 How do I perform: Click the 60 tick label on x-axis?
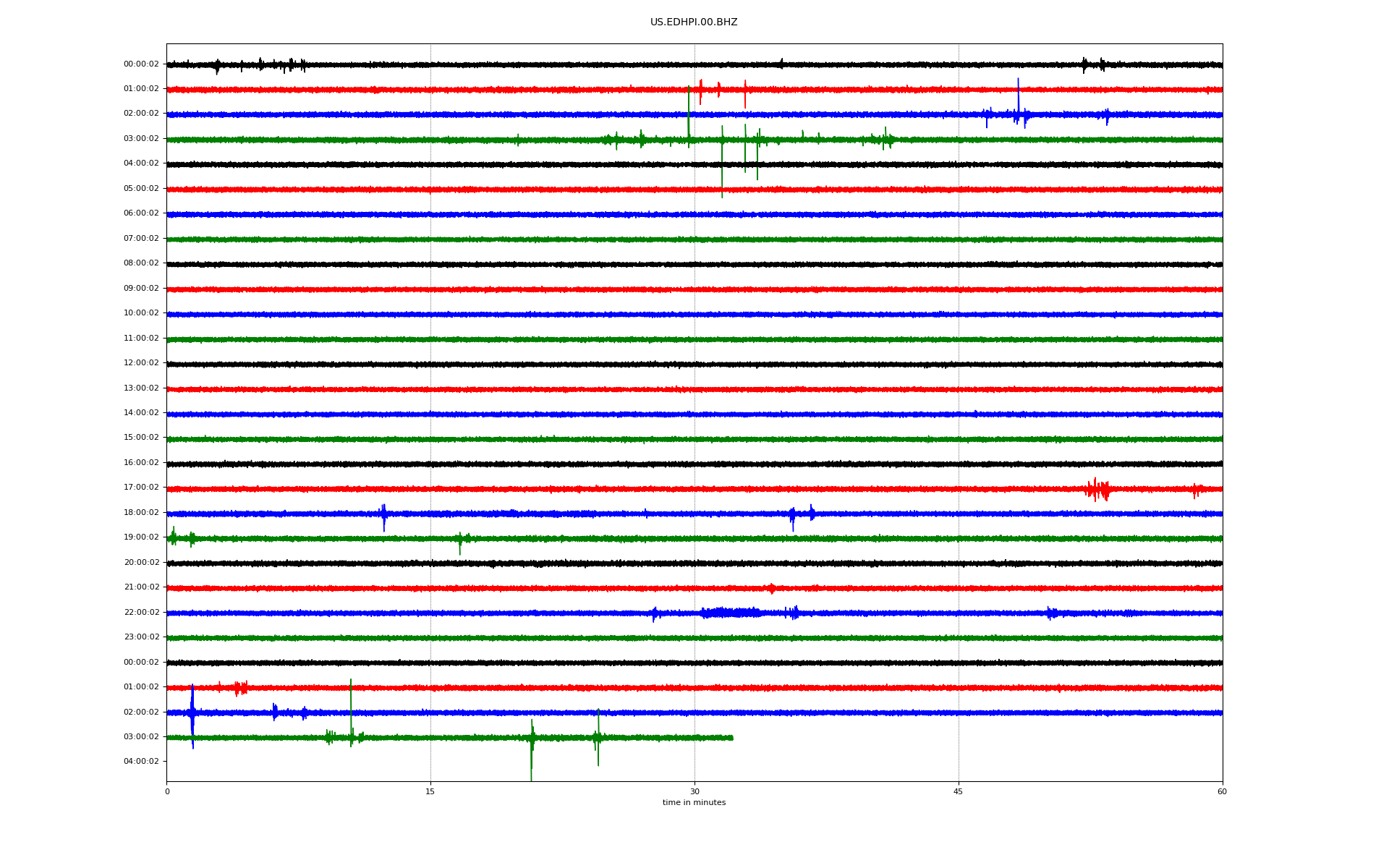[1222, 791]
